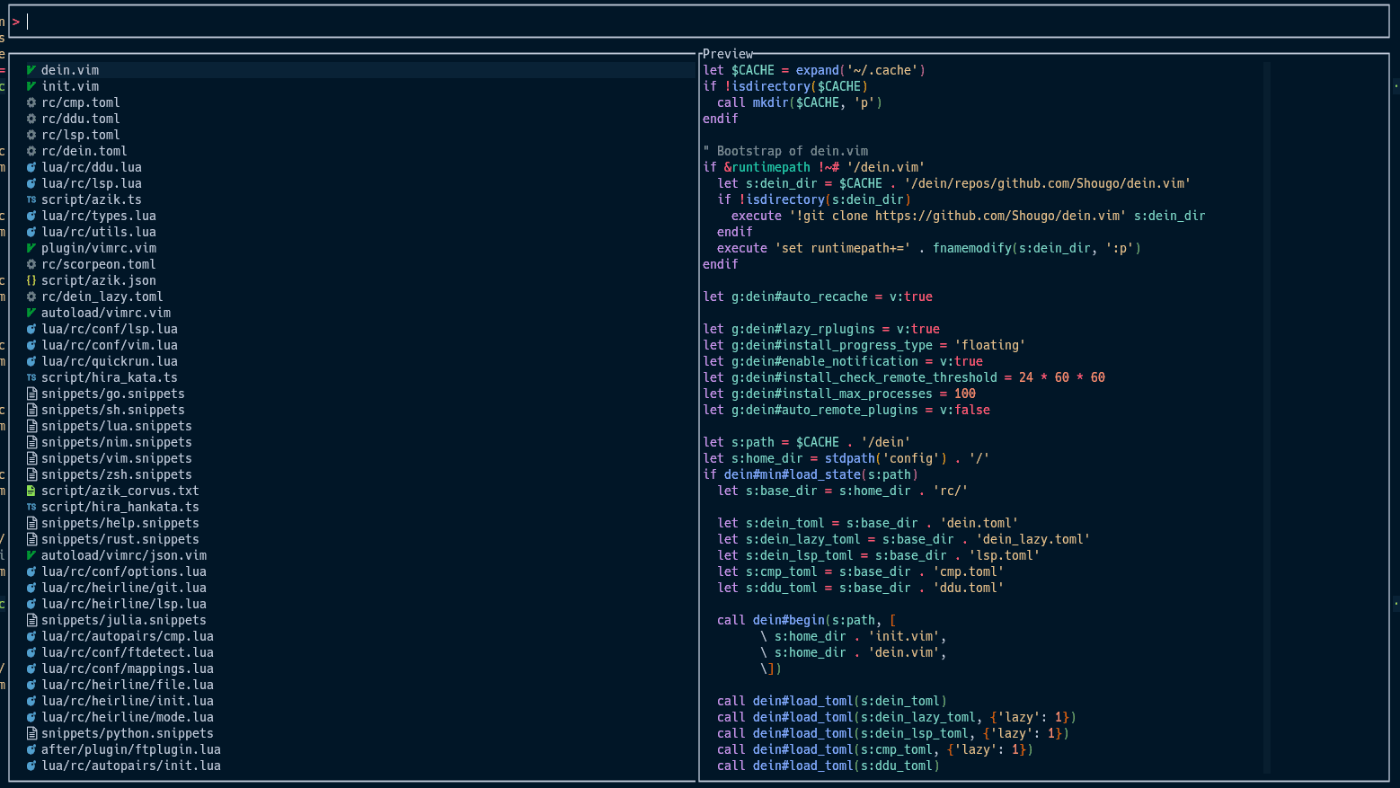
Task: Click the Lua icon beside lua/rc/ddu.lua
Action: click(31, 167)
